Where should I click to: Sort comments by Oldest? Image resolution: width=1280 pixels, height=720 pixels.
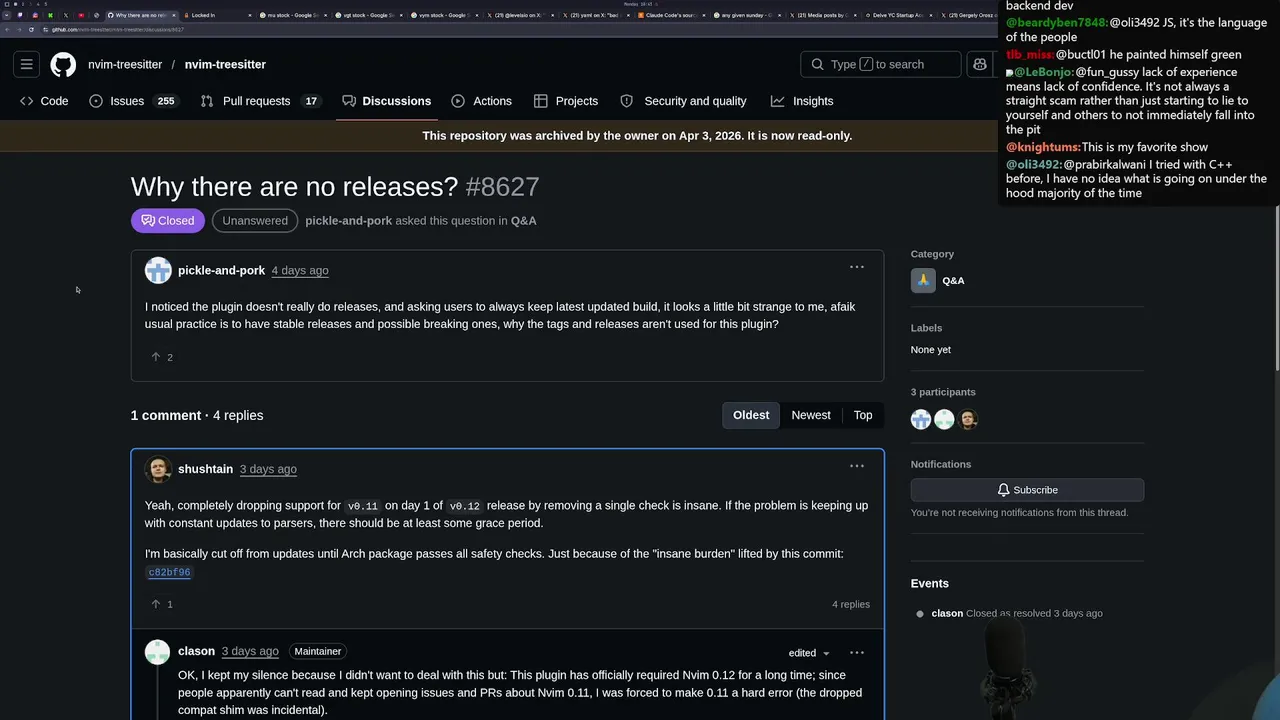(751, 415)
